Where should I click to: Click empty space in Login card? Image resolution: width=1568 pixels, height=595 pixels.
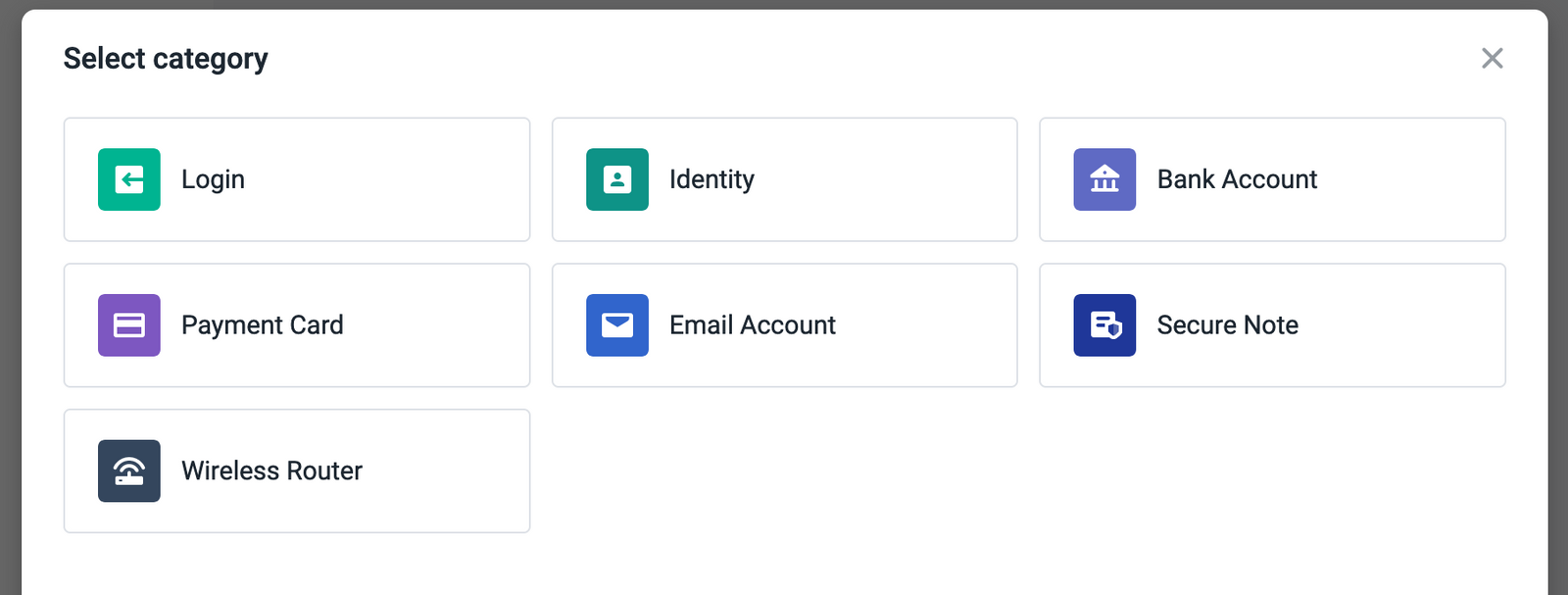click(x=392, y=179)
